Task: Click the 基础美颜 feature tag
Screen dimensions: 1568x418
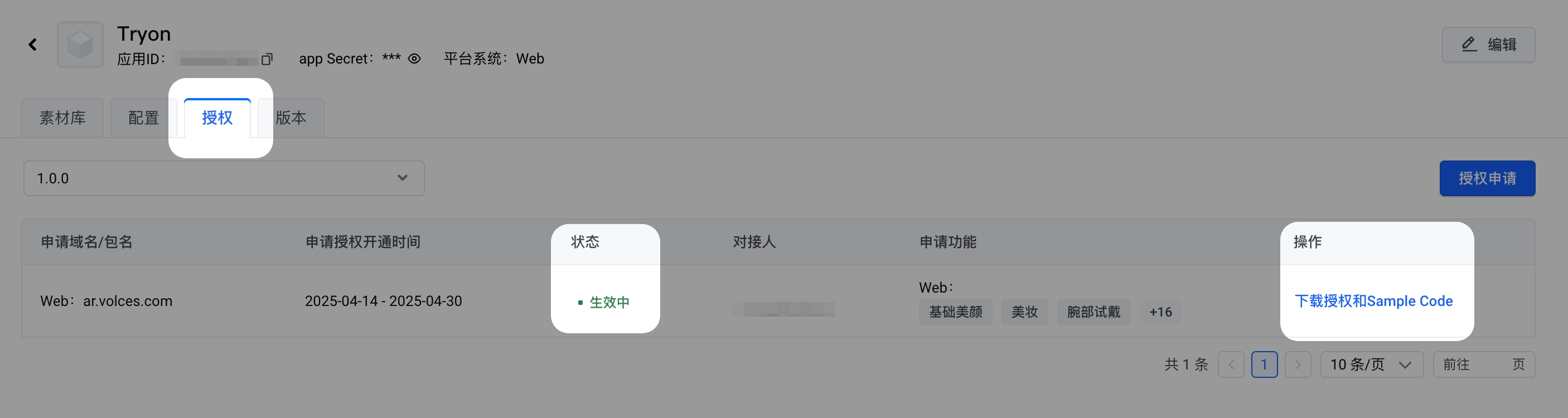Action: (x=955, y=312)
